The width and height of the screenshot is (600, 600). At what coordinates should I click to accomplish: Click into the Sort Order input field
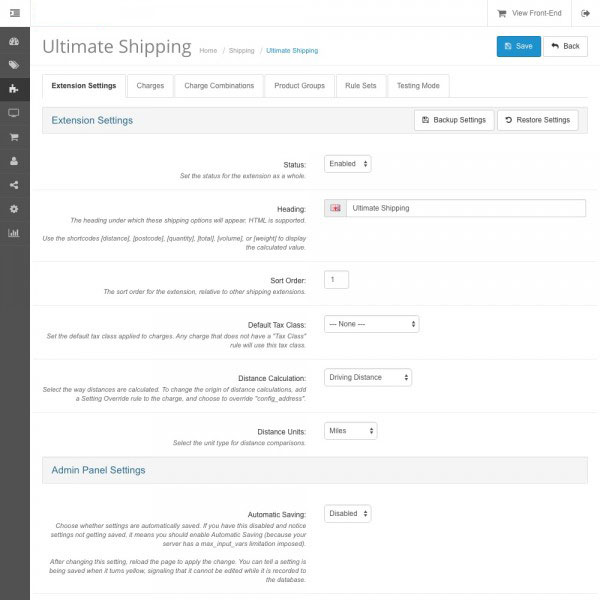pos(337,279)
